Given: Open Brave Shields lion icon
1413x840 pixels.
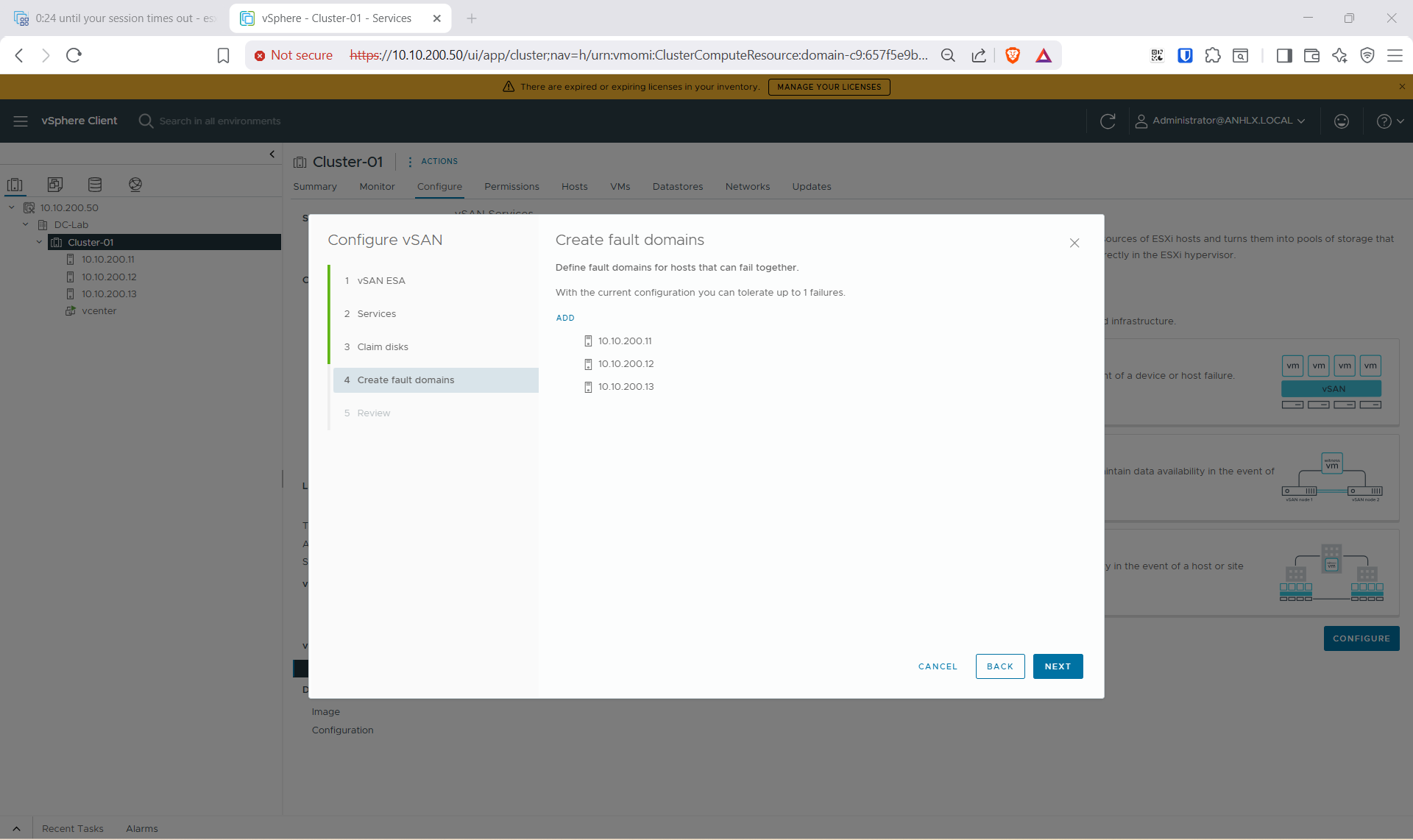Looking at the screenshot, I should pyautogui.click(x=1013, y=55).
